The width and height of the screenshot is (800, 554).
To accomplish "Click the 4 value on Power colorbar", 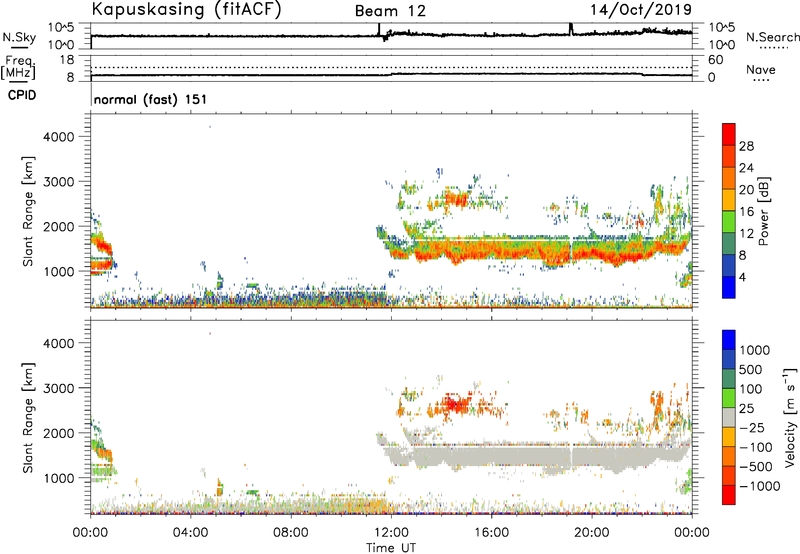I will click(x=743, y=277).
